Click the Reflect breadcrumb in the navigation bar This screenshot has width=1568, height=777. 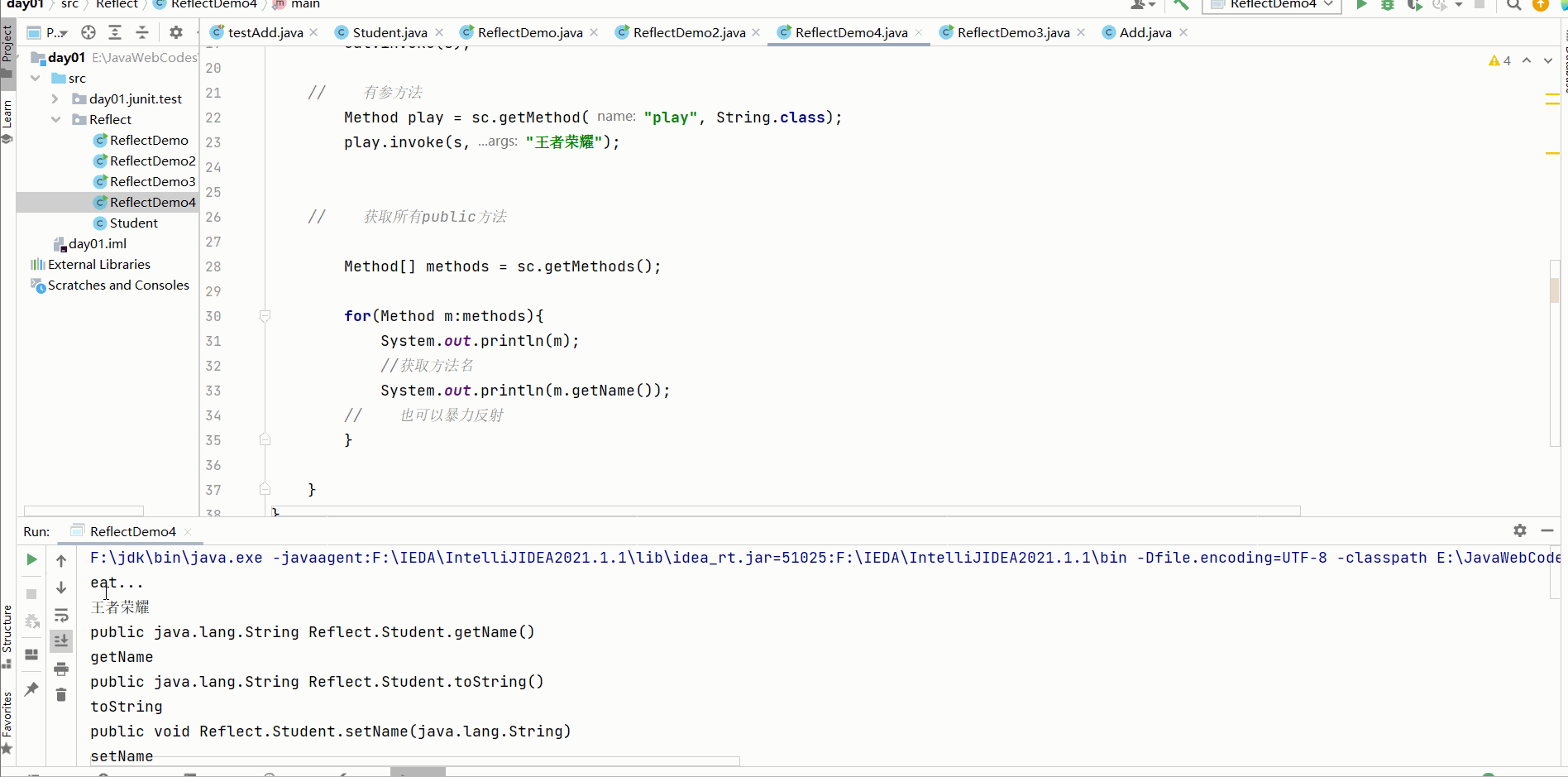click(117, 4)
